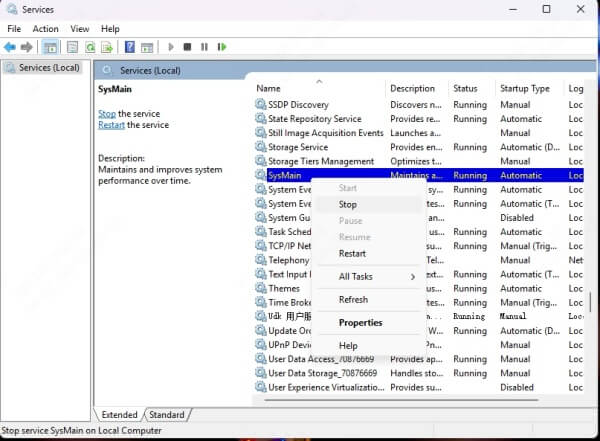Open the Properties toolbar icon
The image size is (600, 441).
[x=72, y=47]
